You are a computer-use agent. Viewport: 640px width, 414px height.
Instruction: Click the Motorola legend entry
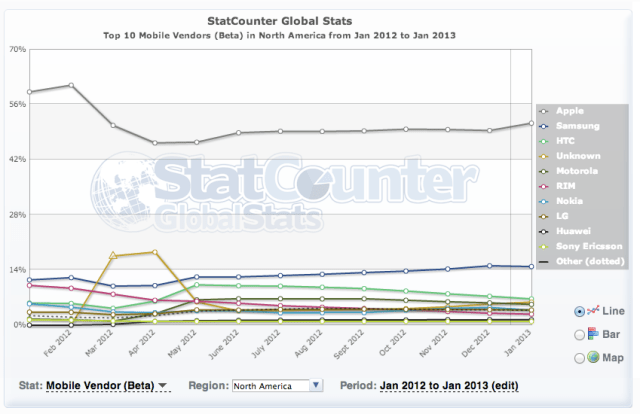pos(577,170)
